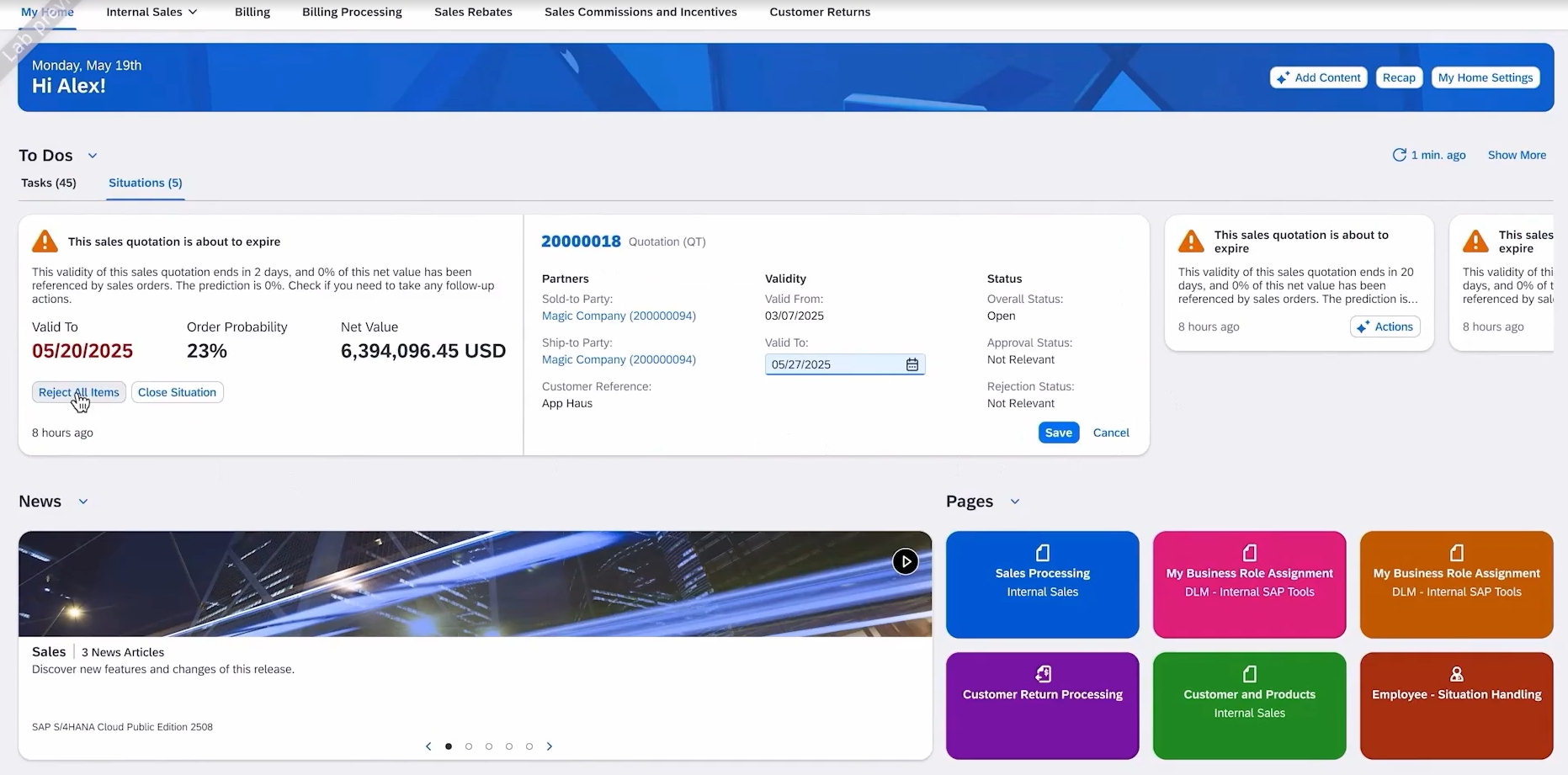1568x775 pixels.
Task: Click Show More above the situations
Action: (1517, 155)
